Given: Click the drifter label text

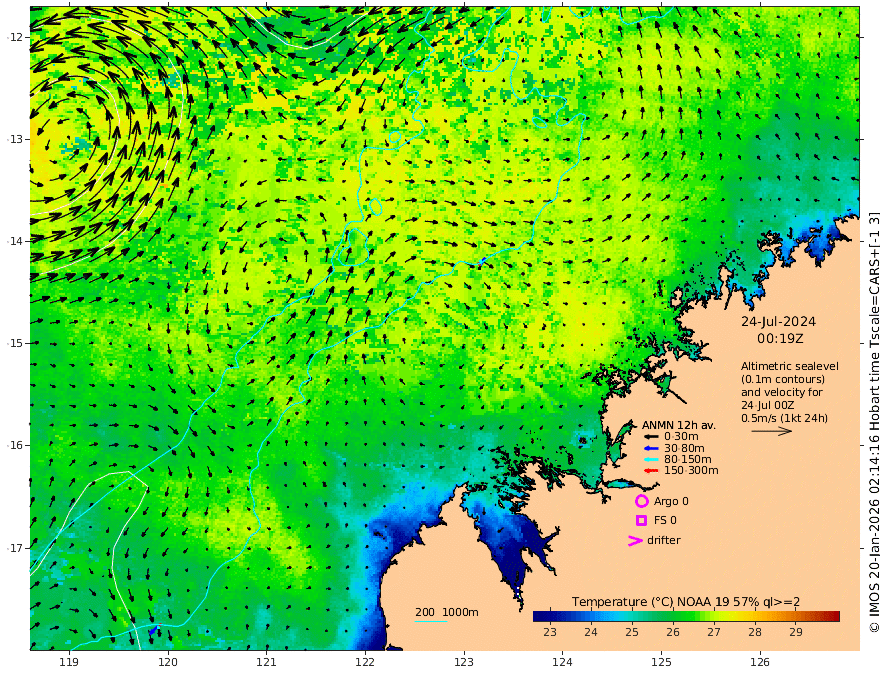Looking at the screenshot, I should click(x=664, y=540).
